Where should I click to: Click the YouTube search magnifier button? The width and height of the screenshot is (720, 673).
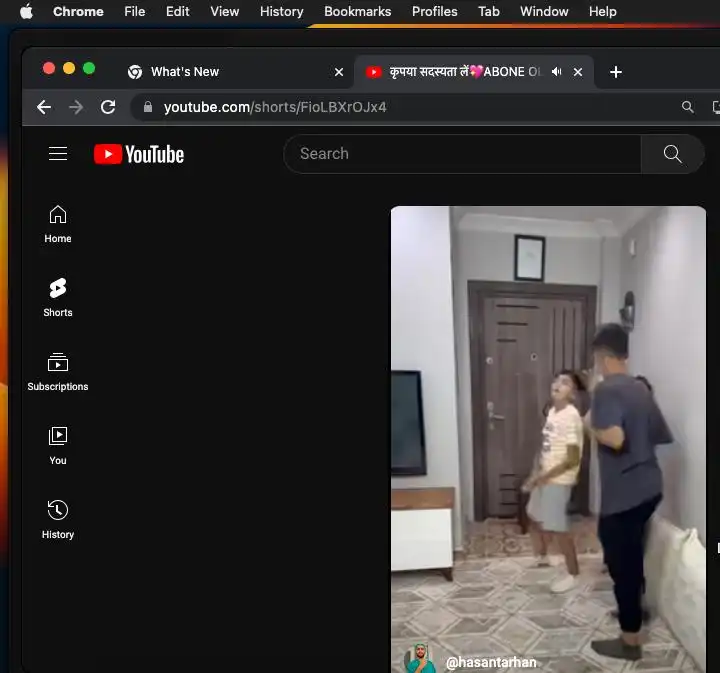[672, 154]
